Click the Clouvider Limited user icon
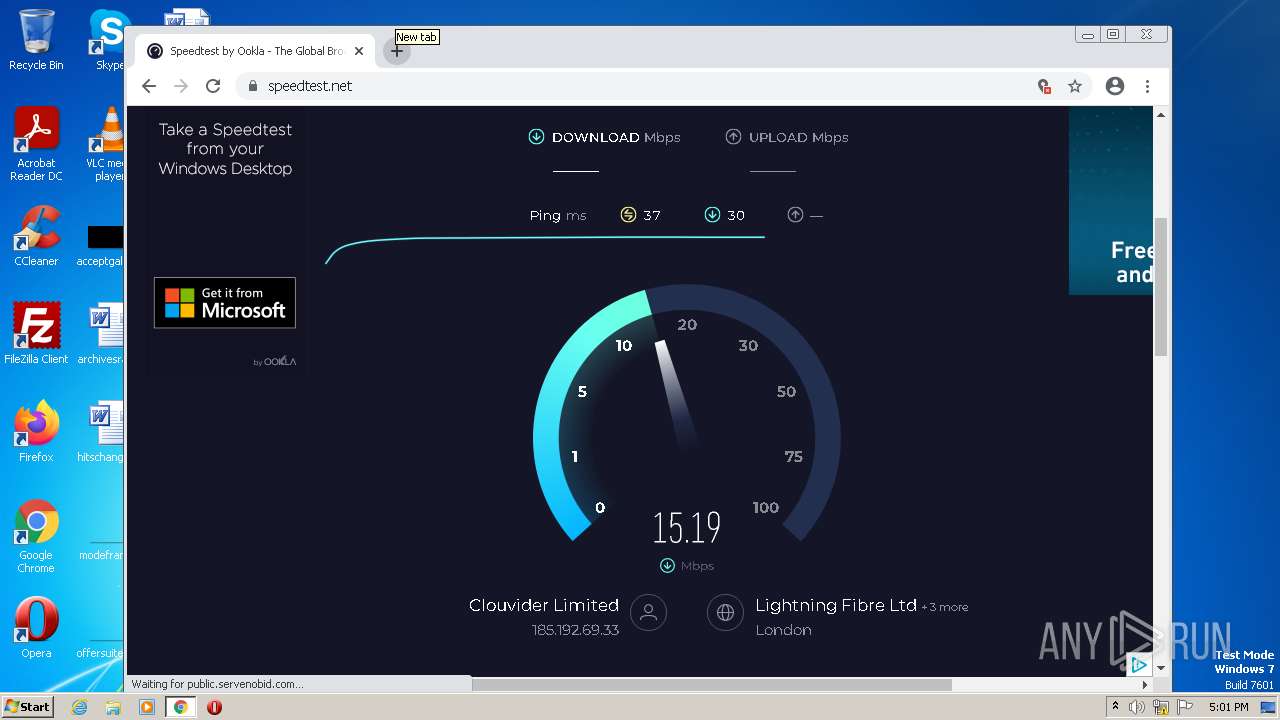The height and width of the screenshot is (720, 1280). (x=648, y=613)
